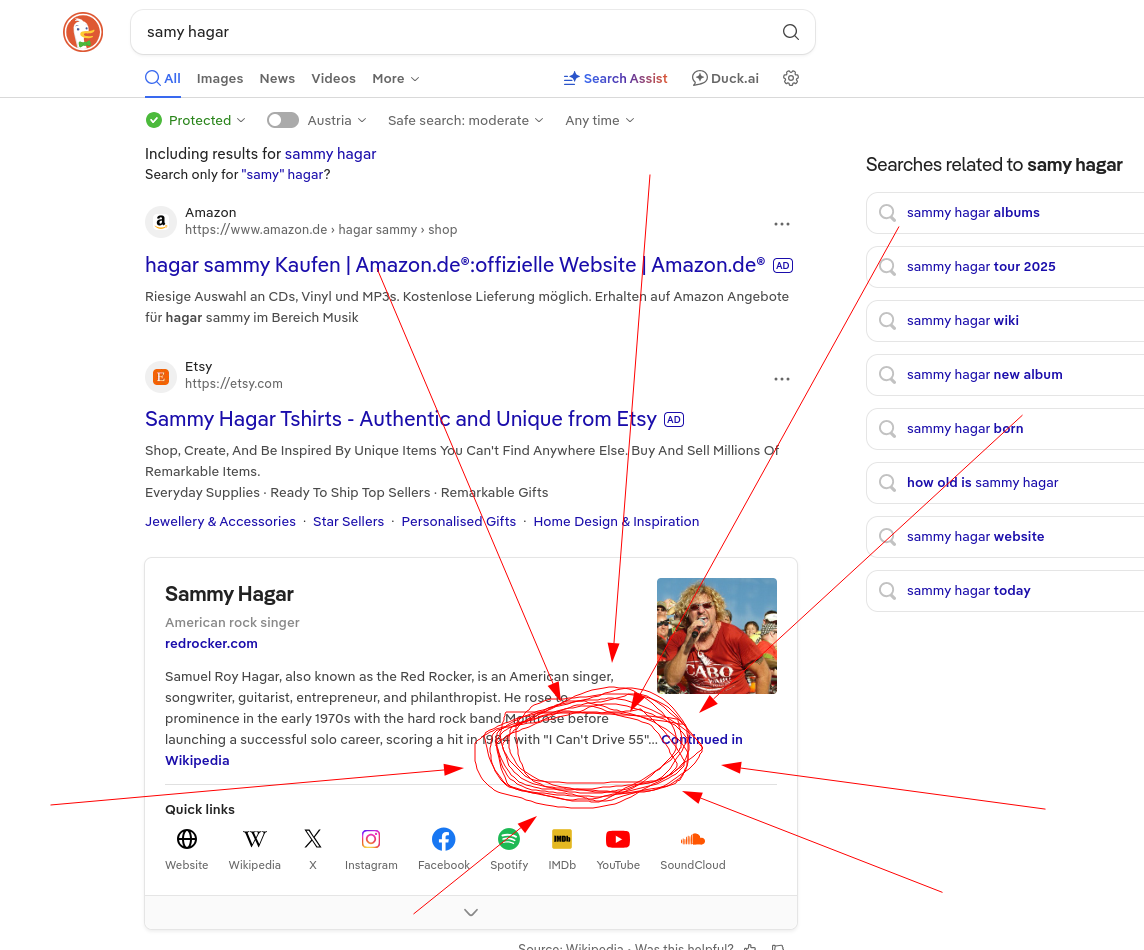Screen dimensions: 1144x950
Task: Click the Sammy Hagar photo thumbnail
Action: coord(716,635)
